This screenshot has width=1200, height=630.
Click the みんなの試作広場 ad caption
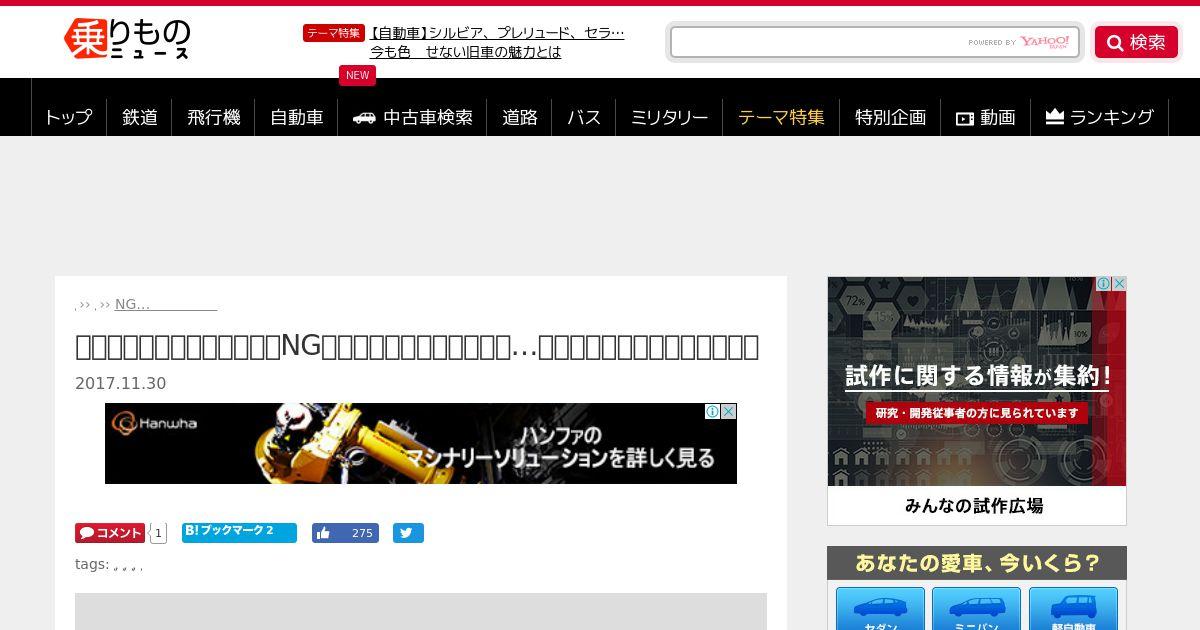coord(974,506)
